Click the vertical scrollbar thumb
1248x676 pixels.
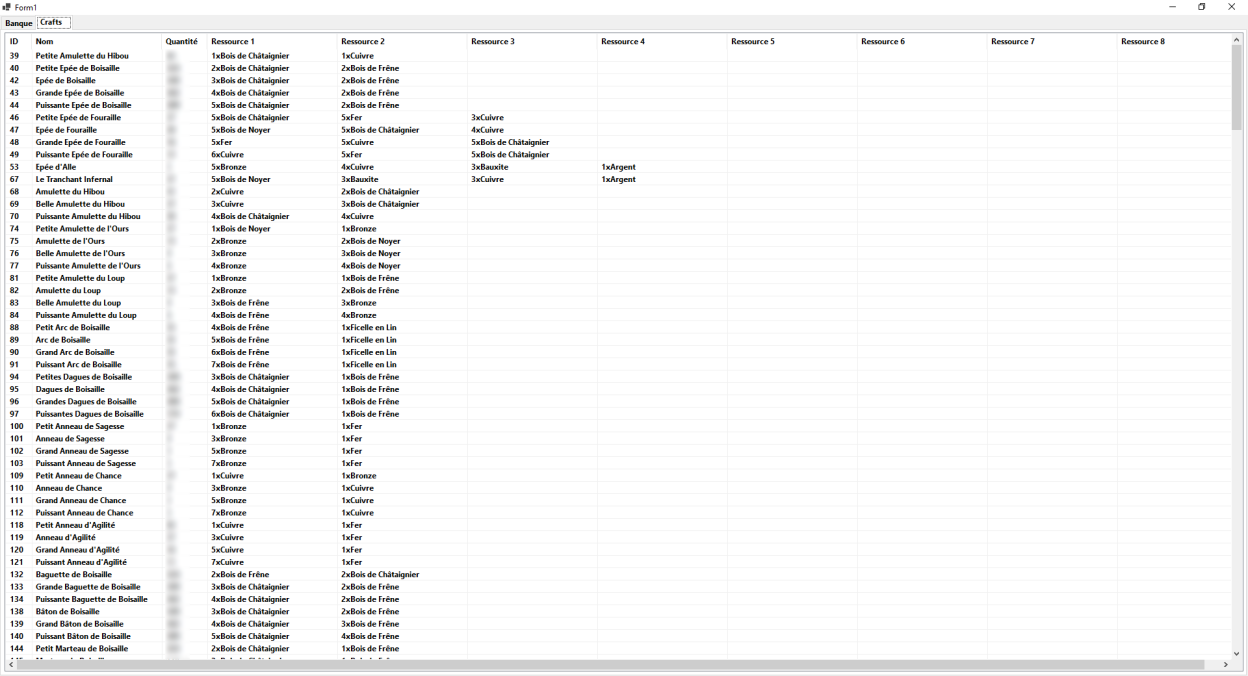(1237, 88)
